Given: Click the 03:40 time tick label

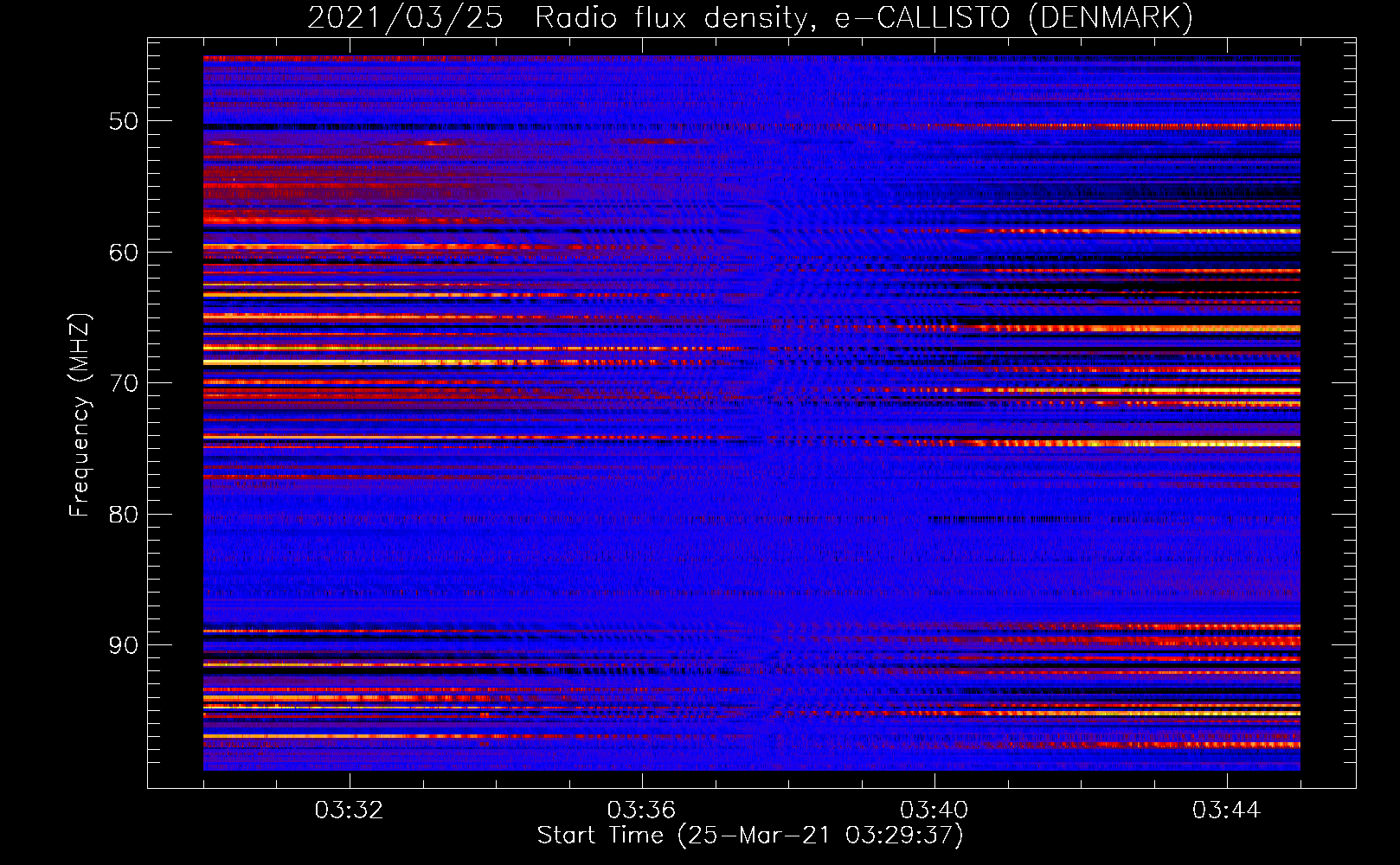Looking at the screenshot, I should point(934,811).
